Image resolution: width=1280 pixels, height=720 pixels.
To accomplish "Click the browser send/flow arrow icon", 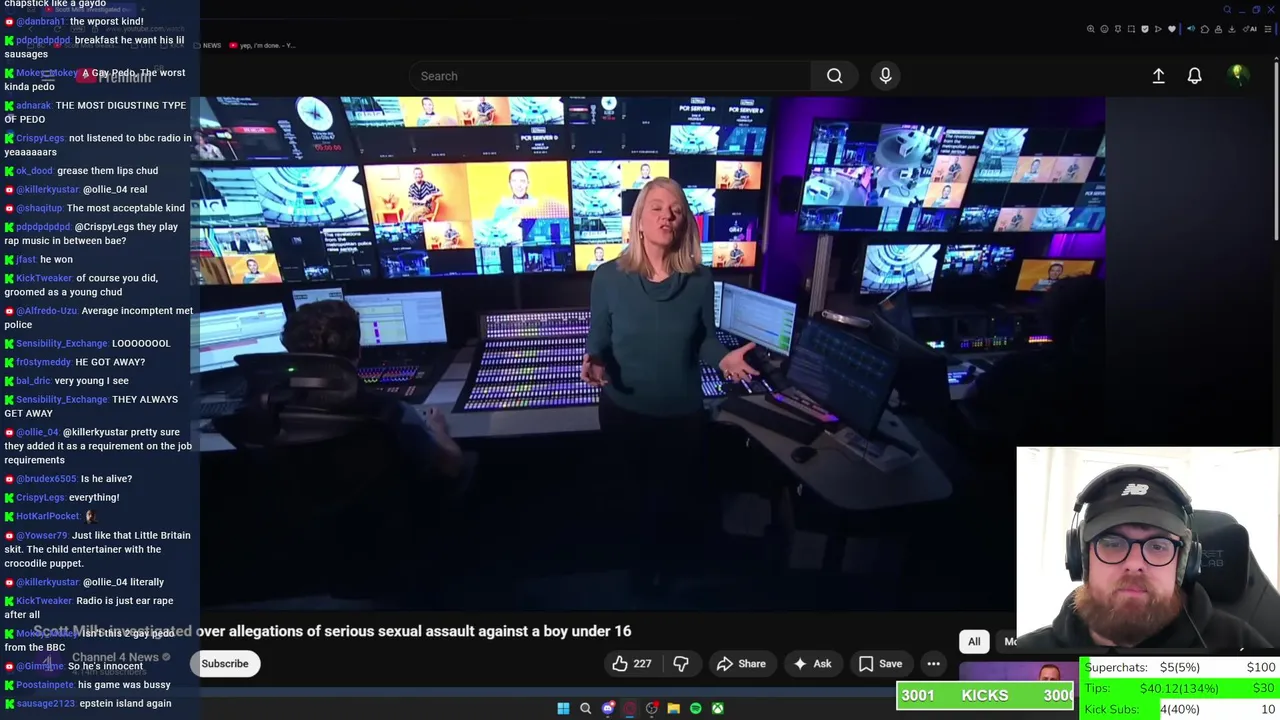I will 1158,29.
